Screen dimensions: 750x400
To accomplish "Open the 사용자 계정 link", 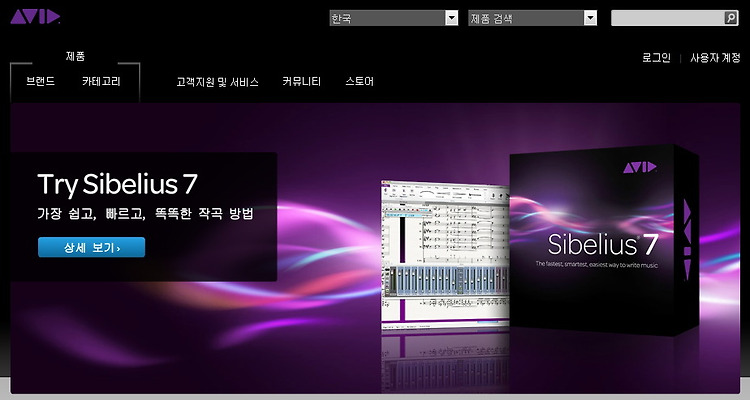I will [715, 58].
